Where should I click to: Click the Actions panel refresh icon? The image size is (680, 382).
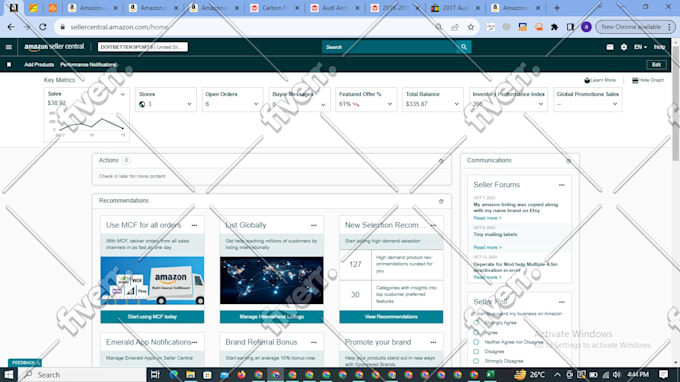click(x=441, y=161)
